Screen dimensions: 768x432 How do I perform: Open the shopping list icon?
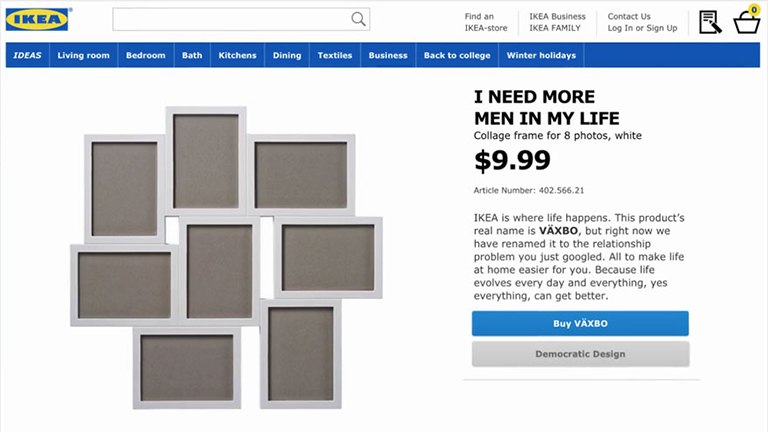710,22
